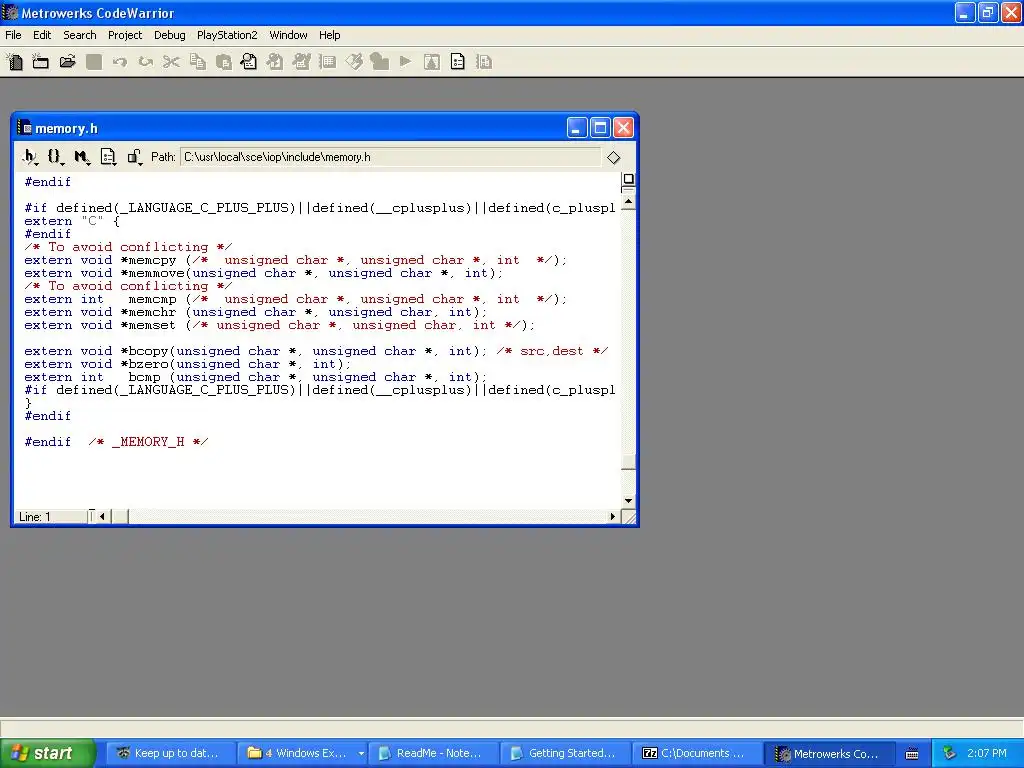Switch to 'Getting Started...' taskbar item
The image size is (1024, 768).
pos(566,754)
